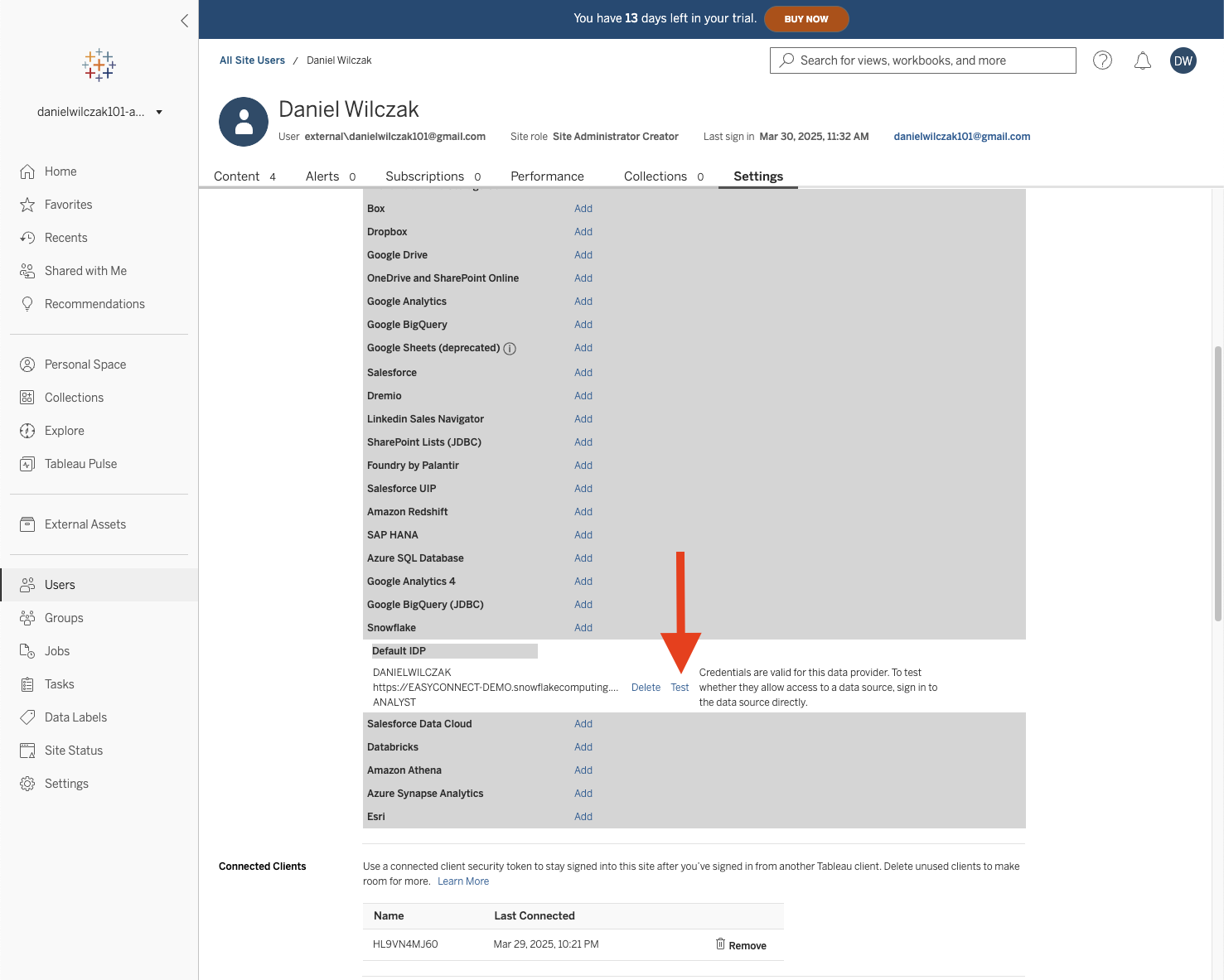Open the notifications bell icon

(x=1143, y=60)
